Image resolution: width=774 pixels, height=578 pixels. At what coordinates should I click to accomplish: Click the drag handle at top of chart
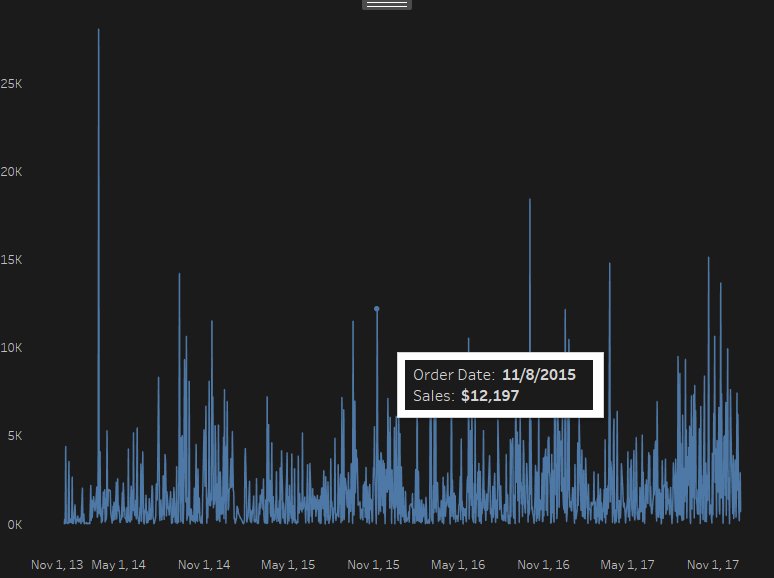[387, 4]
